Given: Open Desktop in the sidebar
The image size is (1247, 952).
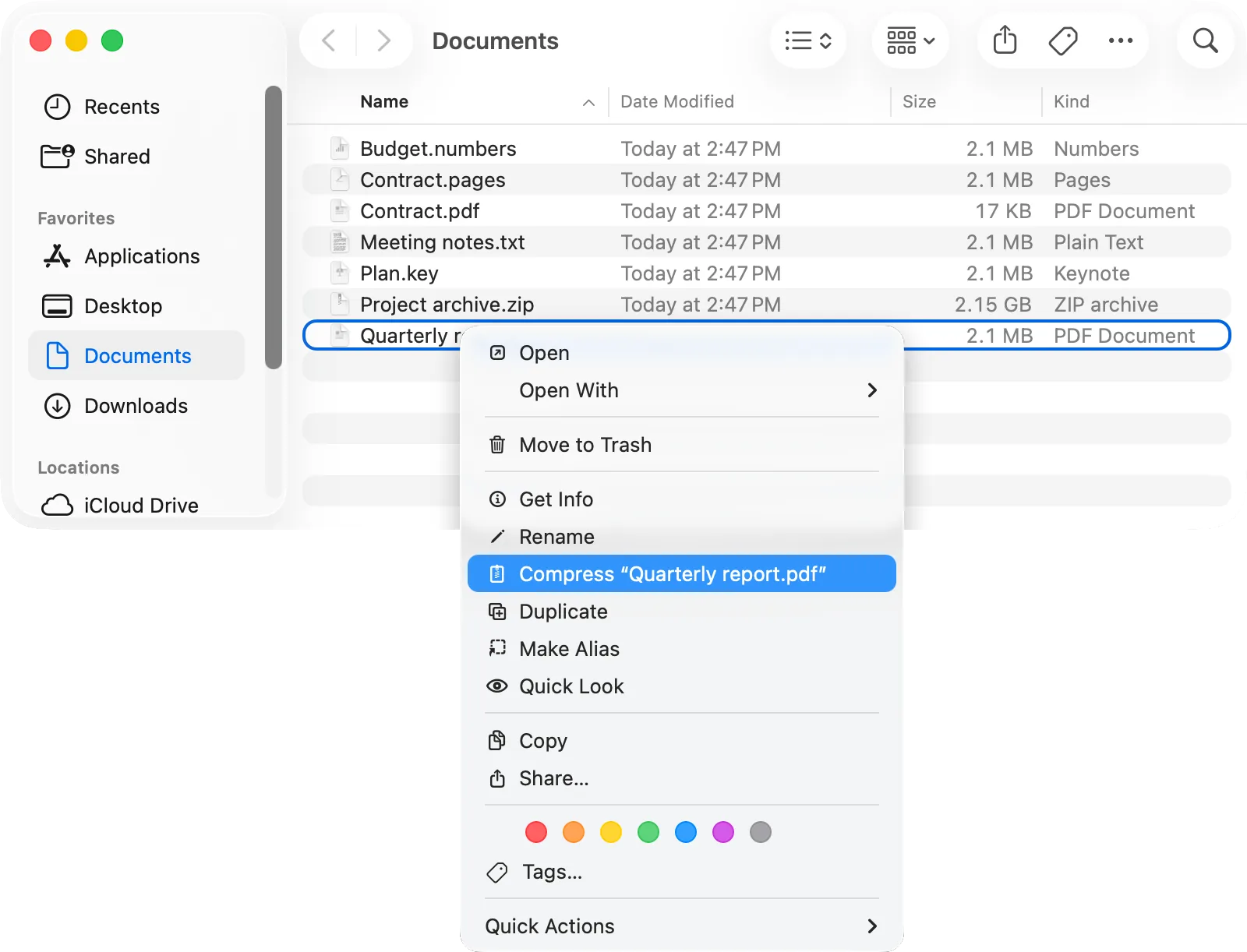Looking at the screenshot, I should [137, 306].
